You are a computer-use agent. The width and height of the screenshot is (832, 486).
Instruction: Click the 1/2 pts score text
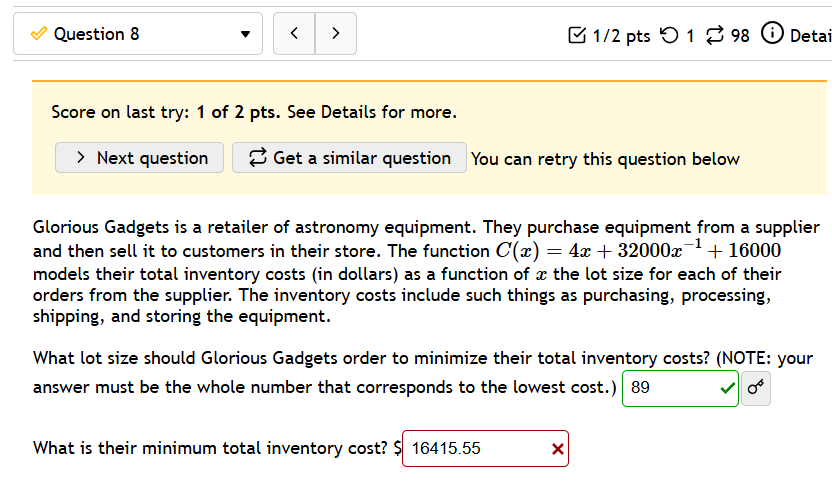(x=621, y=36)
